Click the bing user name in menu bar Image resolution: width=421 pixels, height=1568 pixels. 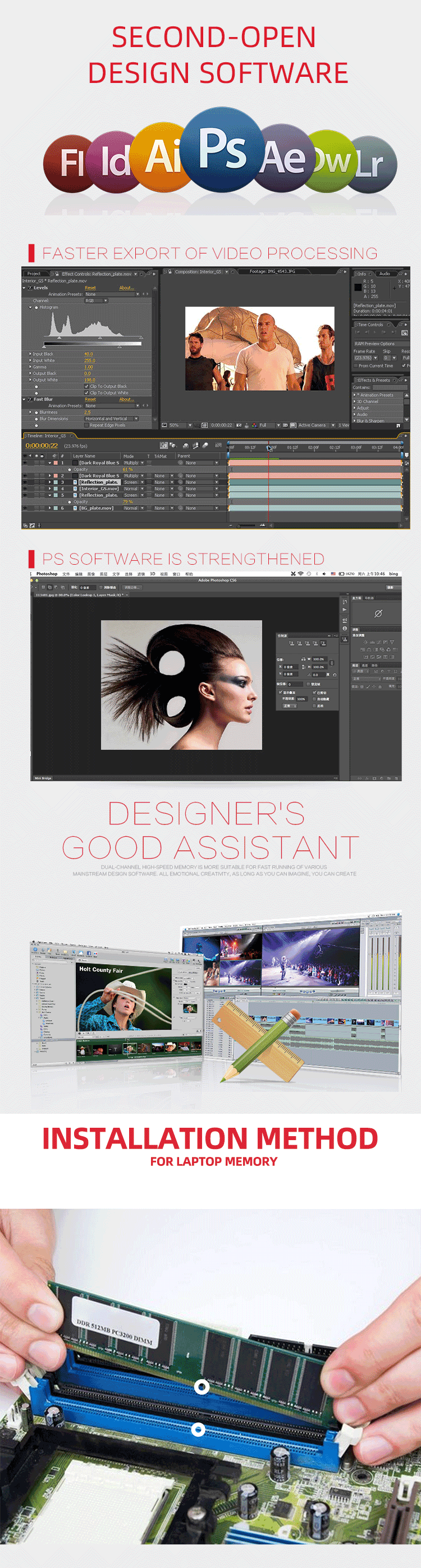coord(393,574)
